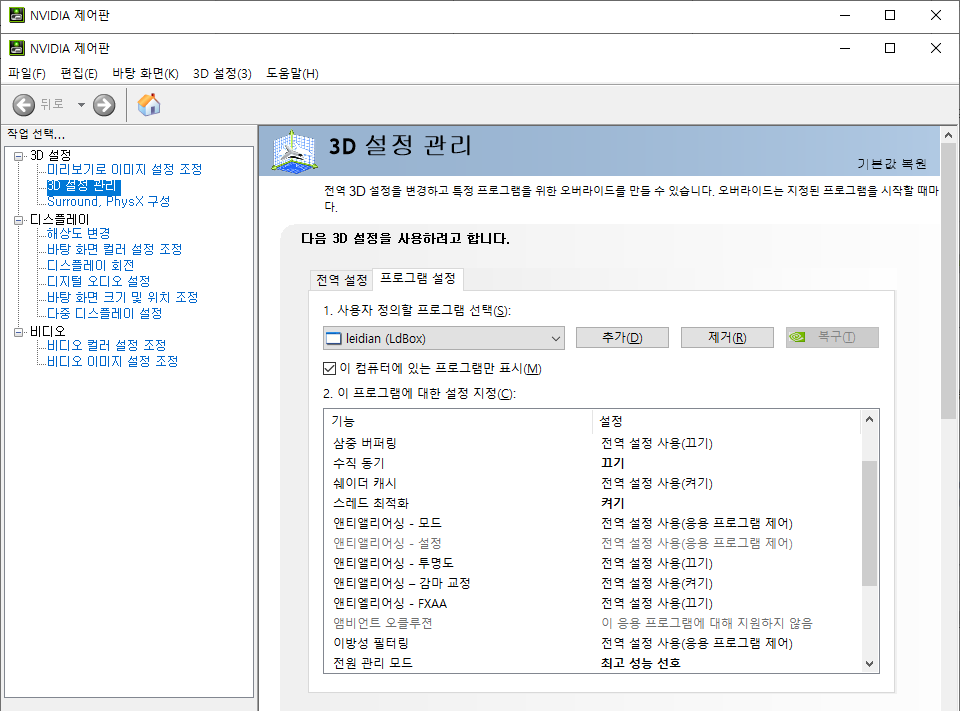Click 기본값 복원 link
960x711 pixels.
(891, 164)
